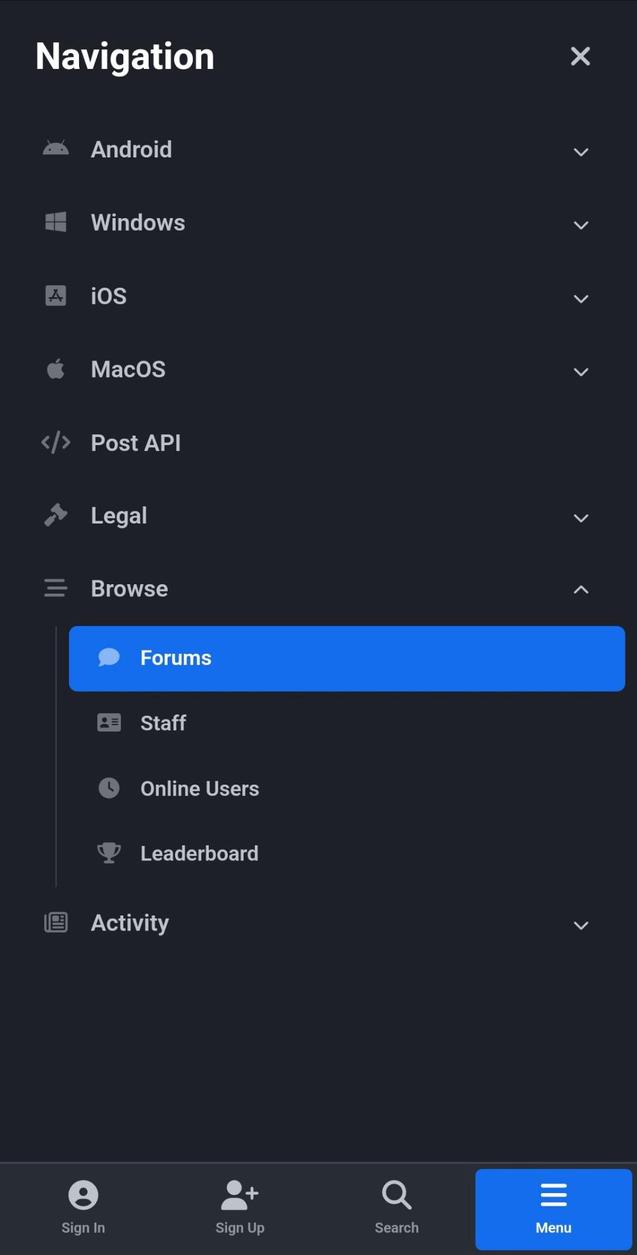
Task: Click the code brackets icon beside Post API
Action: tap(55, 442)
